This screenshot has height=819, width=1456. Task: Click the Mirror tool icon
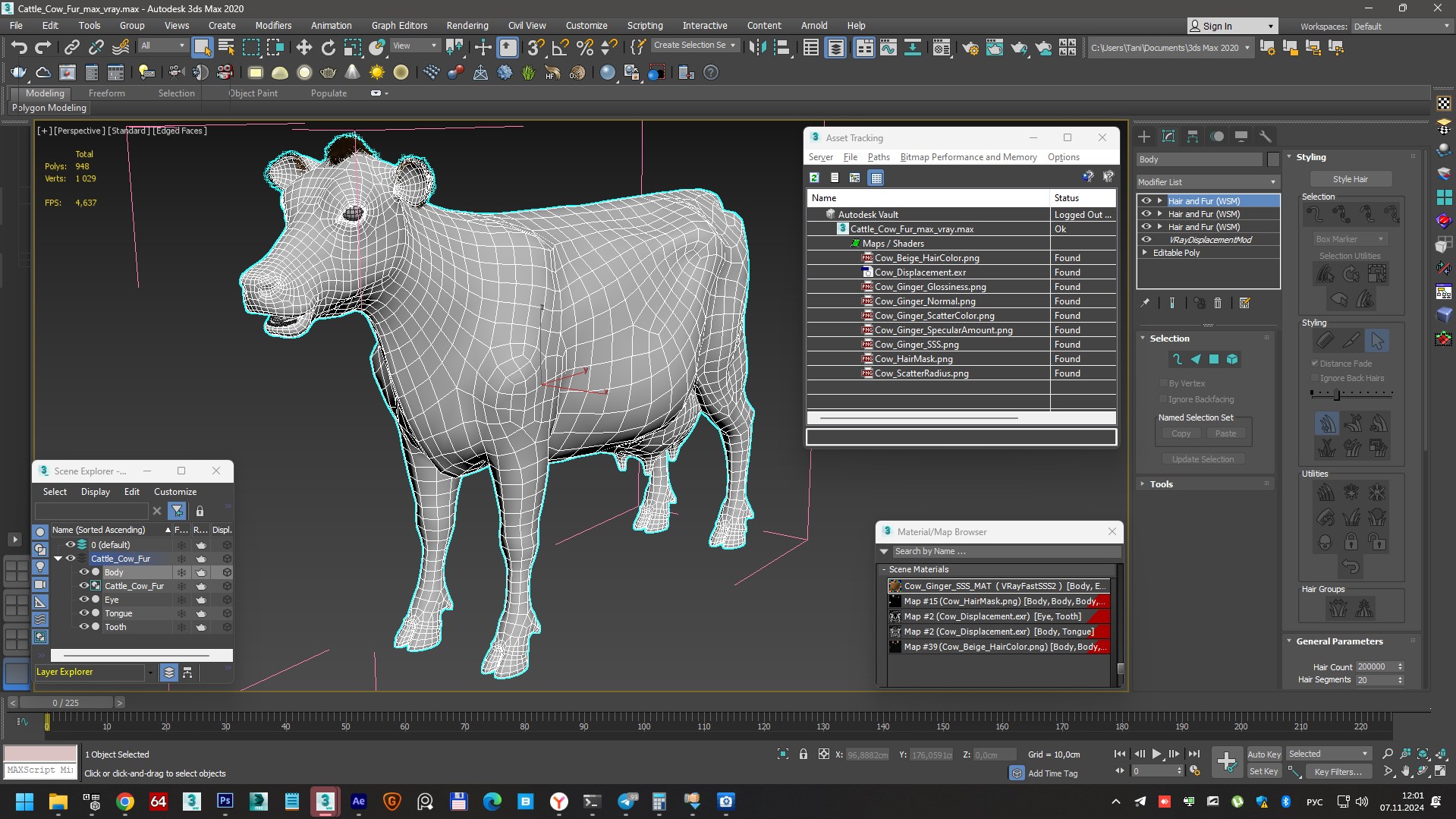[757, 48]
